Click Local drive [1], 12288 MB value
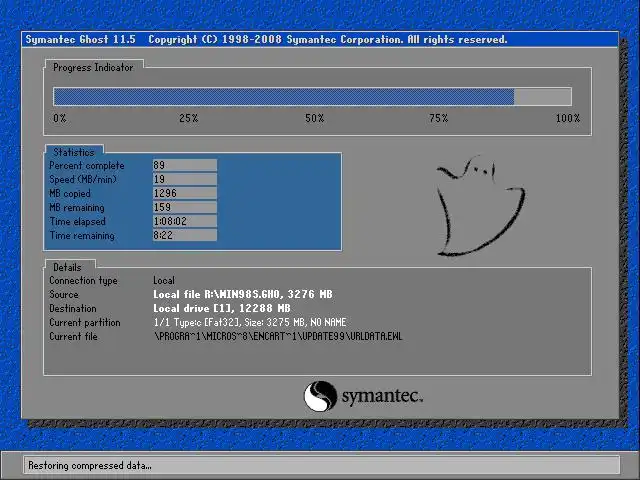640x480 pixels. tap(222, 308)
